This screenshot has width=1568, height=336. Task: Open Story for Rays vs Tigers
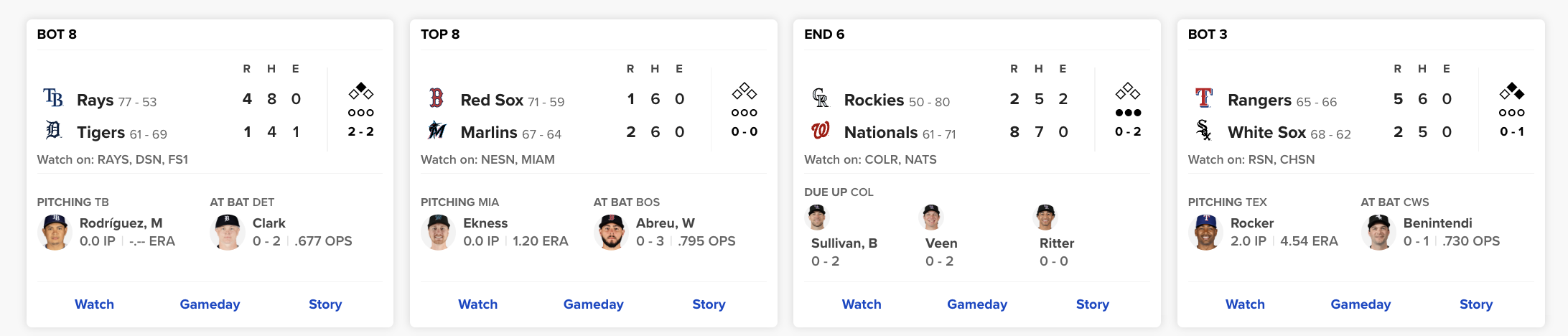click(325, 304)
